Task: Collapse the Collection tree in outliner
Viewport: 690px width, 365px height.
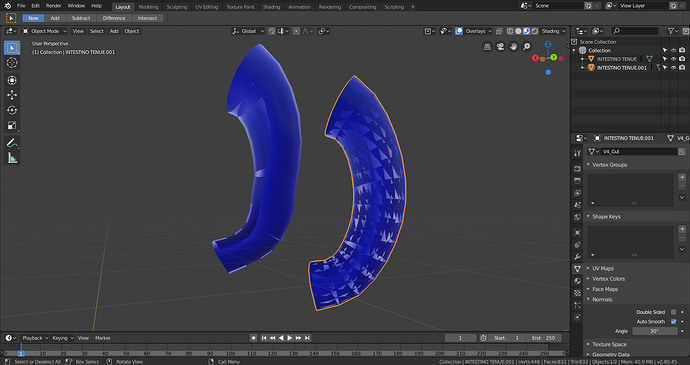Action: pos(574,51)
